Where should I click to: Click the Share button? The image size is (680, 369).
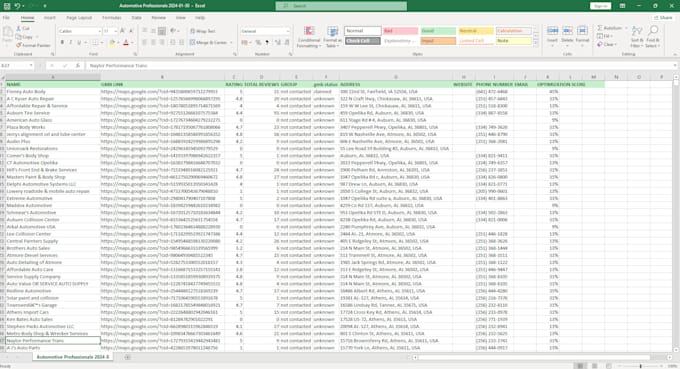tap(664, 18)
